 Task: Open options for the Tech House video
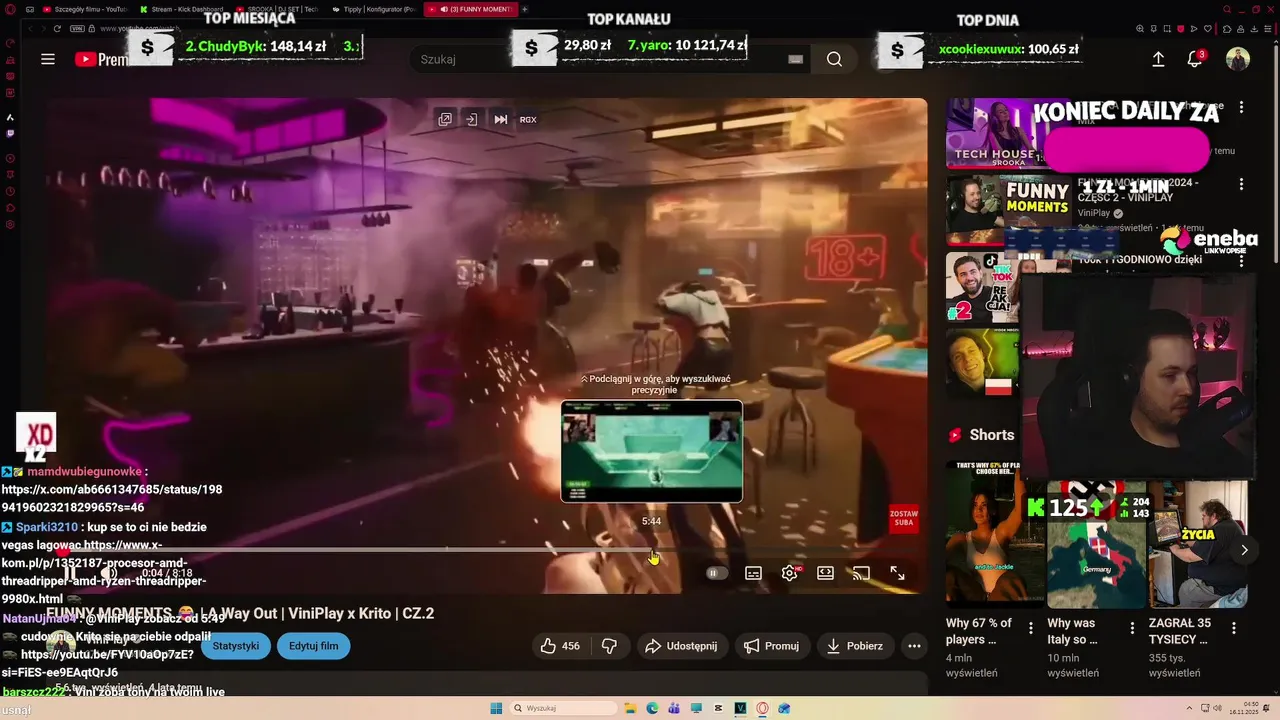coord(1241,107)
